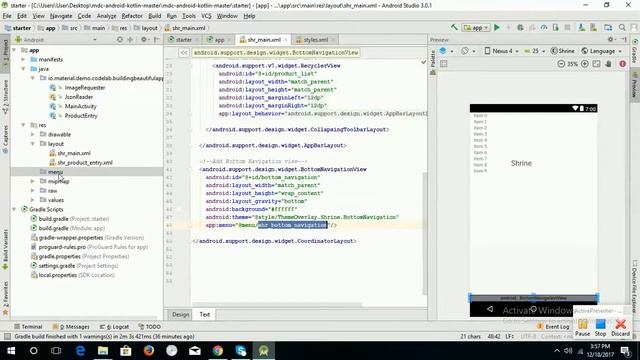
Task: Select MainActivity in project tree
Action: 80,106
